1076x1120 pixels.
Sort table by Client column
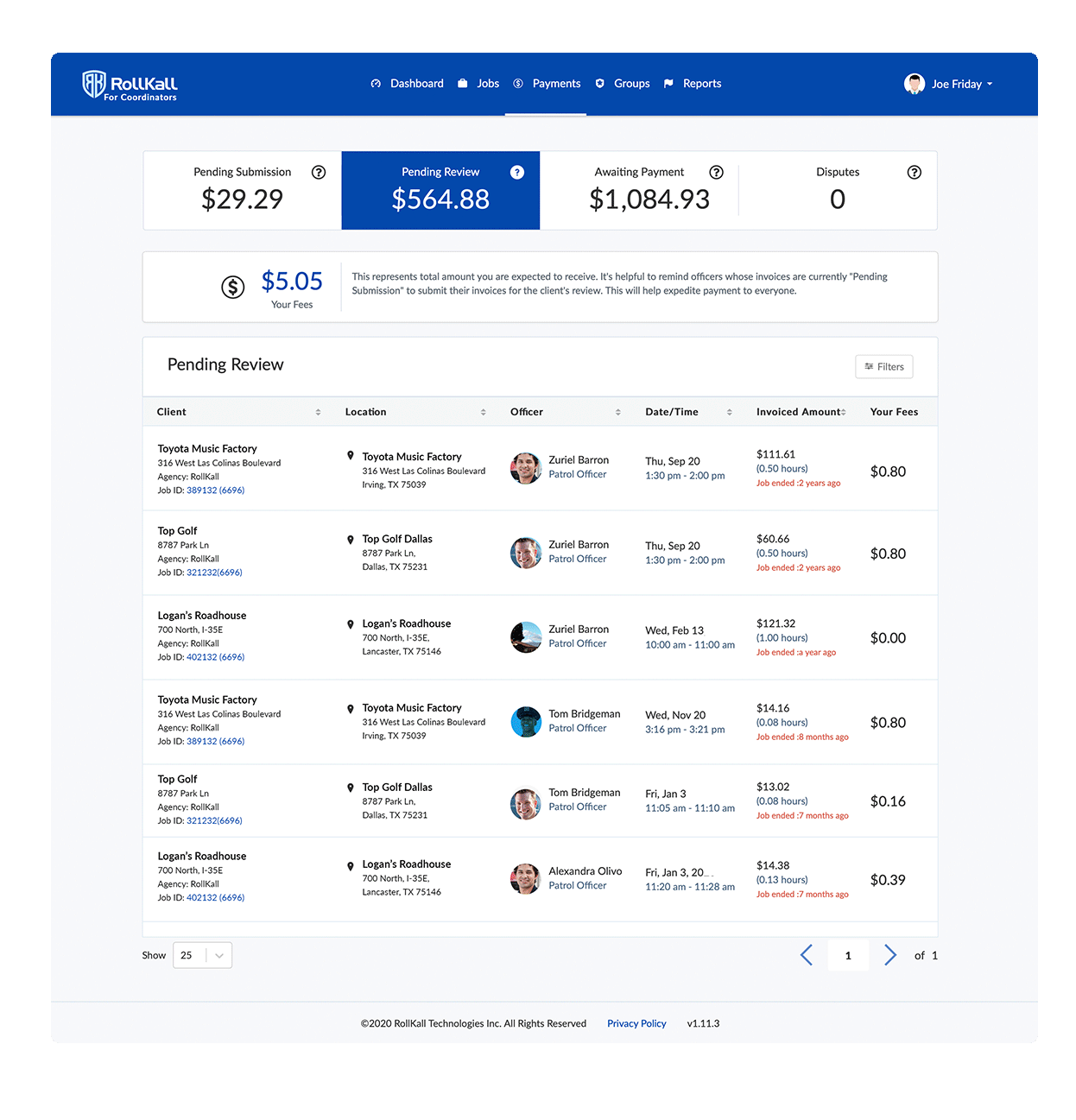point(318,412)
